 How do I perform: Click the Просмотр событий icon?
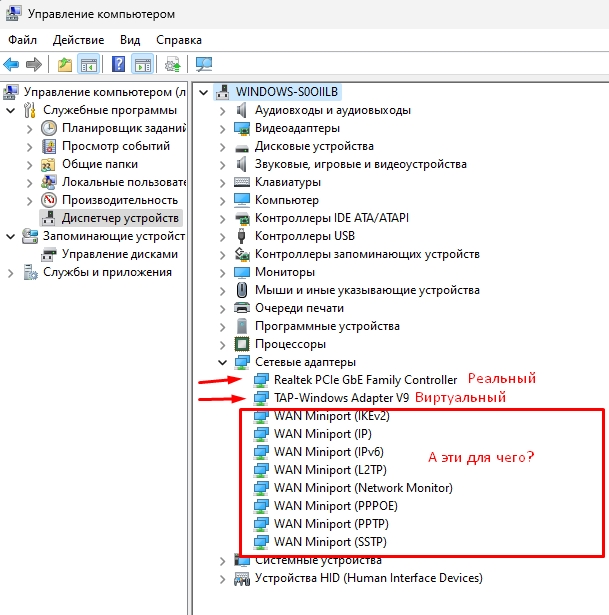(49, 146)
